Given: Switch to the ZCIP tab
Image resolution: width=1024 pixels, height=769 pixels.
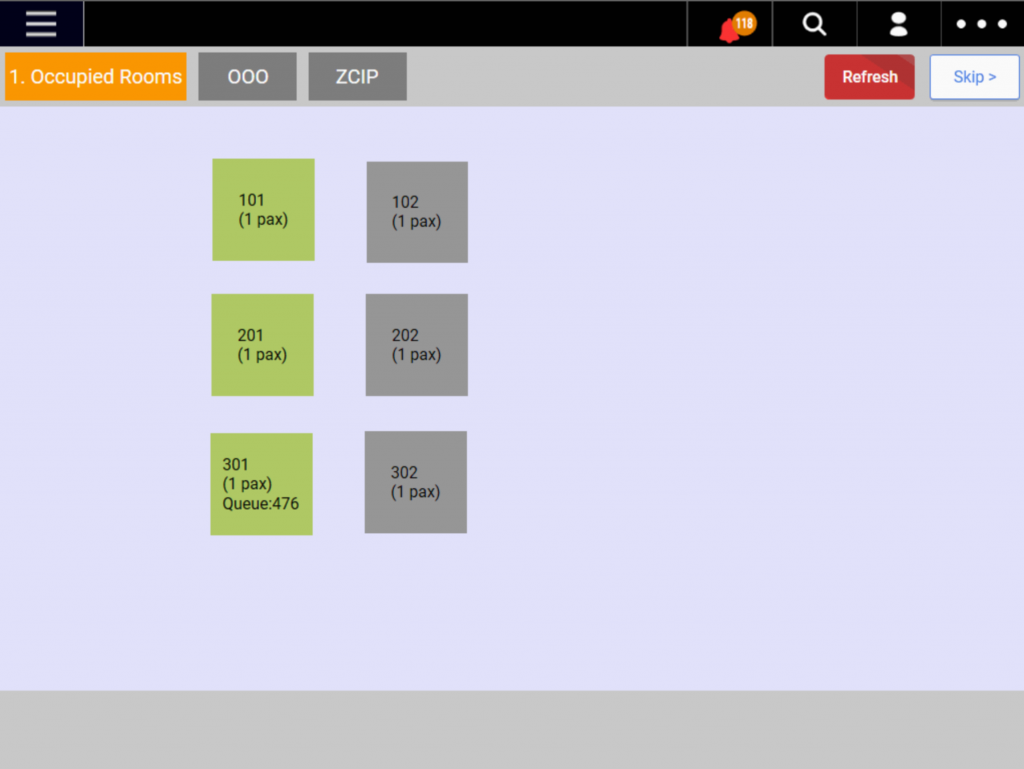Looking at the screenshot, I should (x=357, y=77).
